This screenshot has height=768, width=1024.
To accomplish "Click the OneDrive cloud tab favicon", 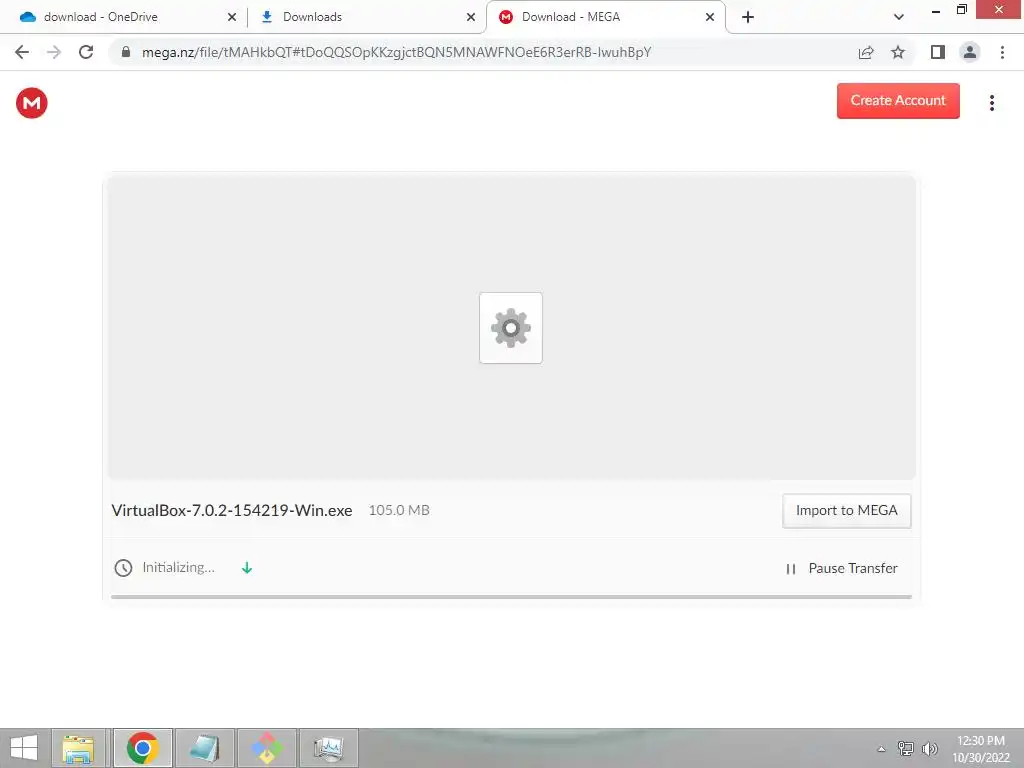I will coord(27,17).
